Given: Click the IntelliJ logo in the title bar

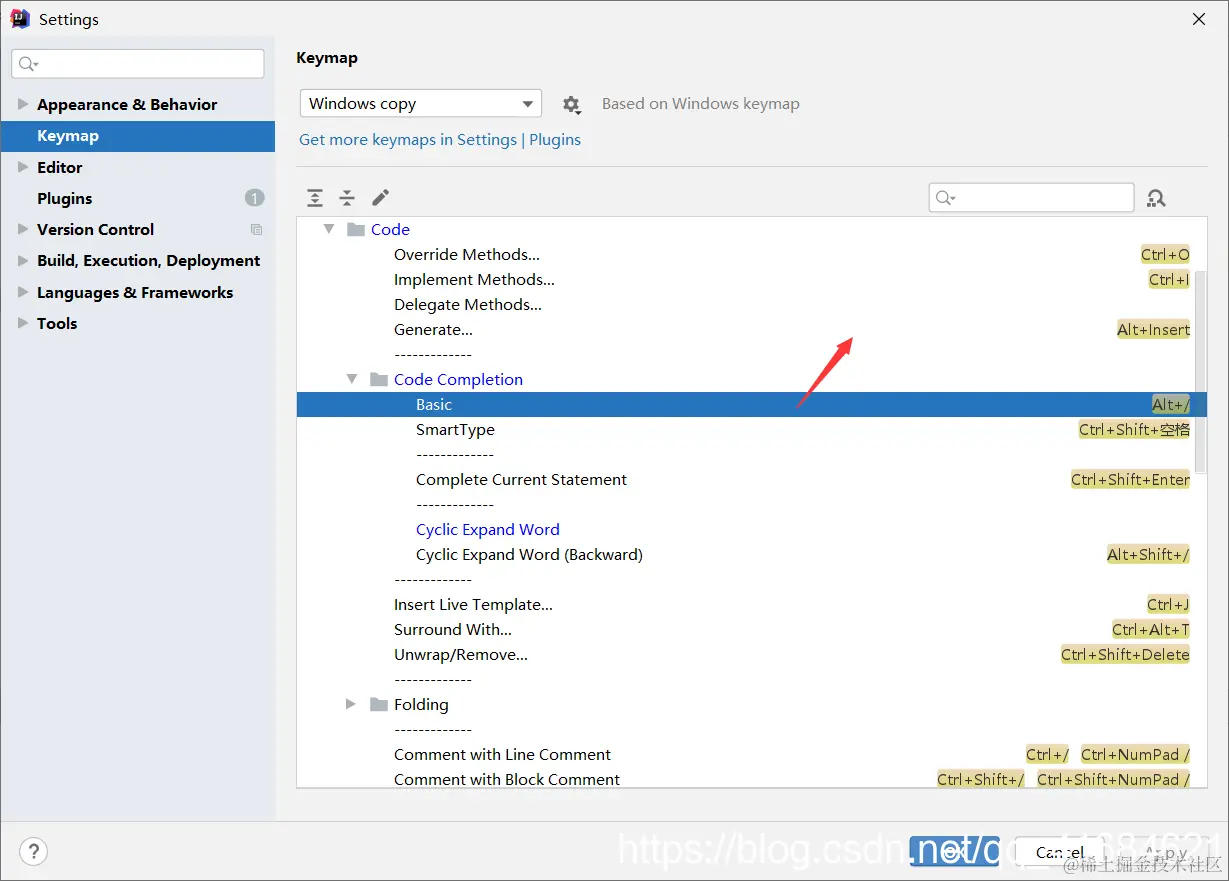Looking at the screenshot, I should pyautogui.click(x=20, y=19).
